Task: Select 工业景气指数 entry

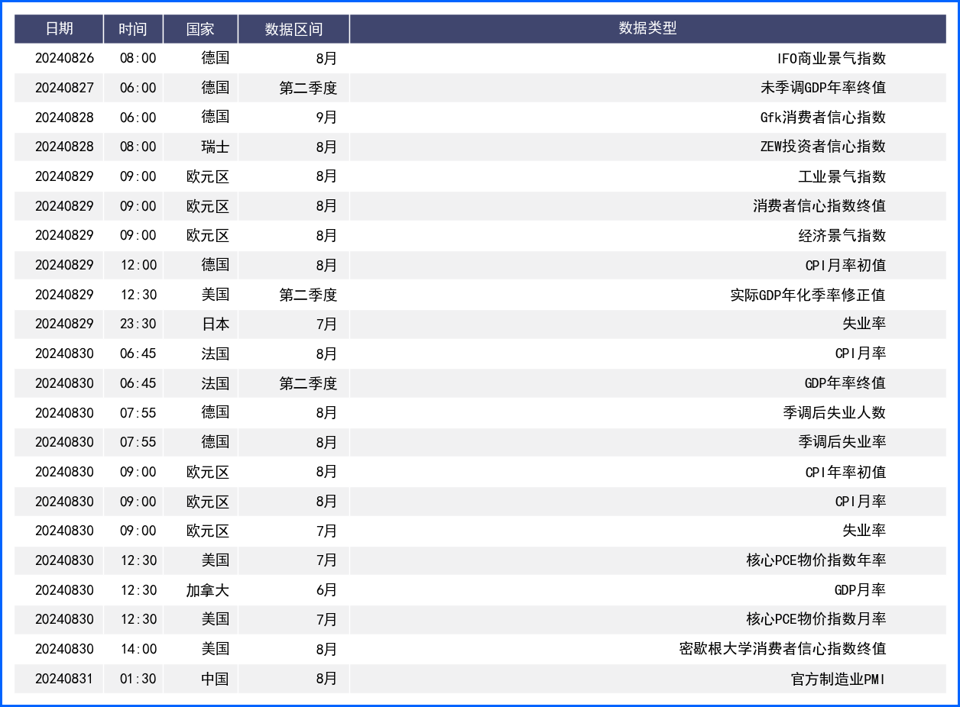Action: coord(842,176)
